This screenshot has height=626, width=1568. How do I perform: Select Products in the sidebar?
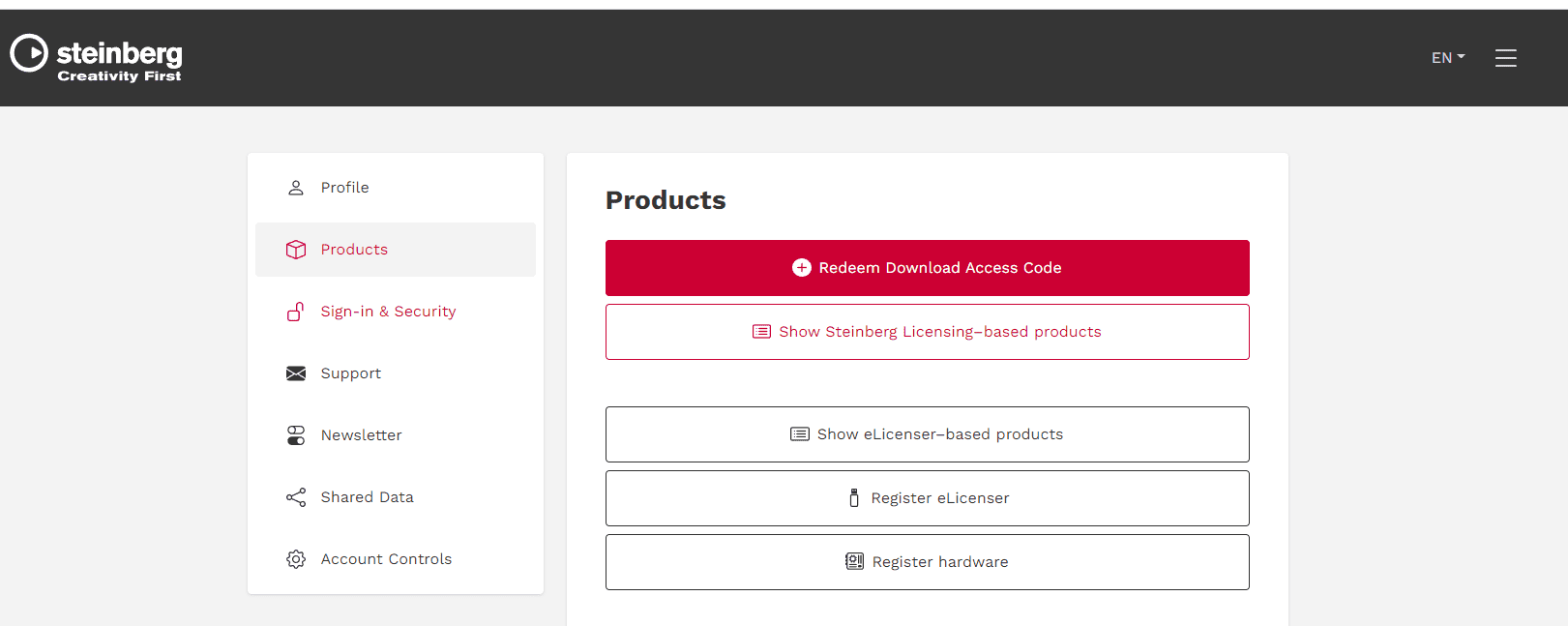(396, 250)
